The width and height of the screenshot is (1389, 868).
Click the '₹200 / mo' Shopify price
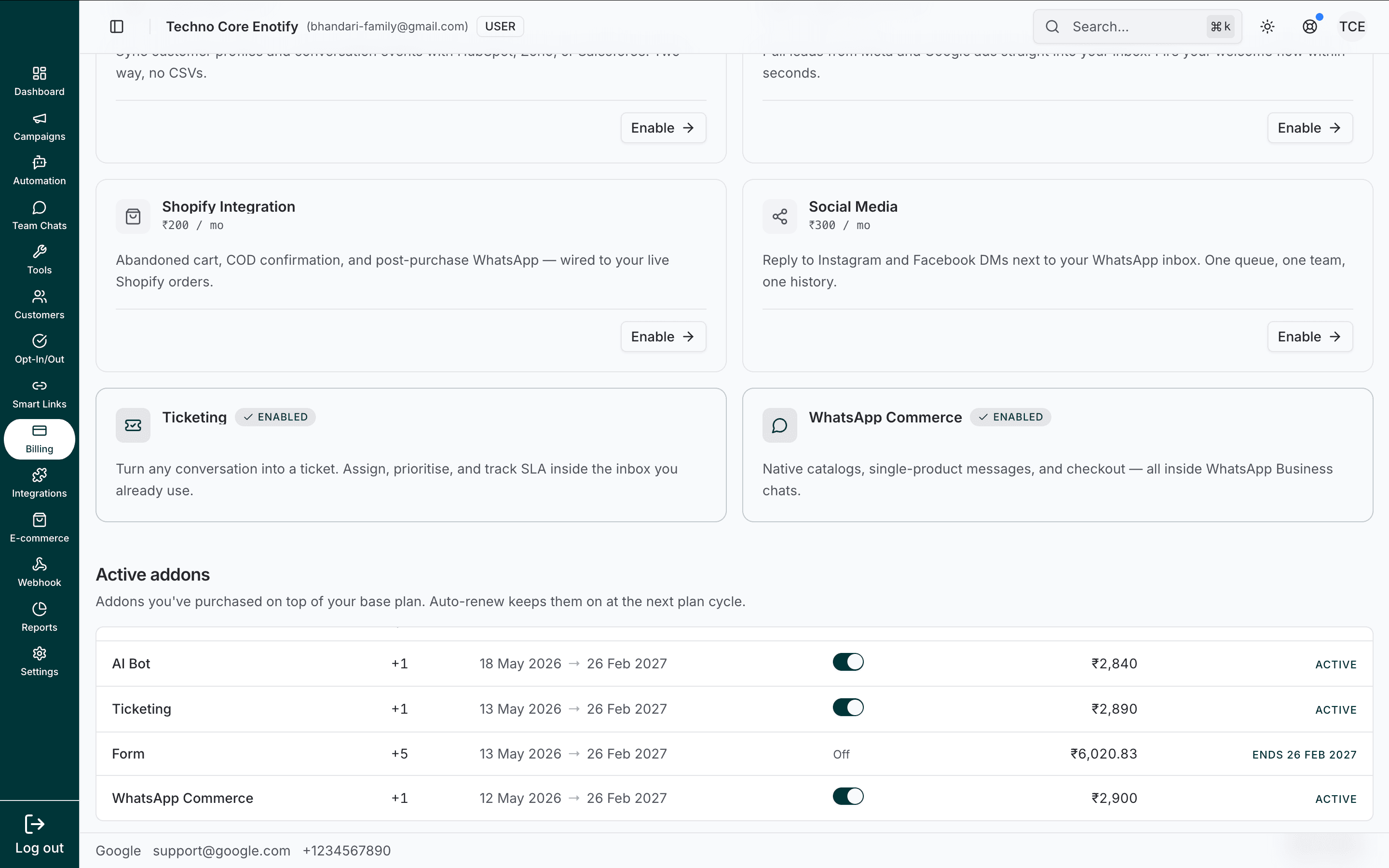(192, 225)
